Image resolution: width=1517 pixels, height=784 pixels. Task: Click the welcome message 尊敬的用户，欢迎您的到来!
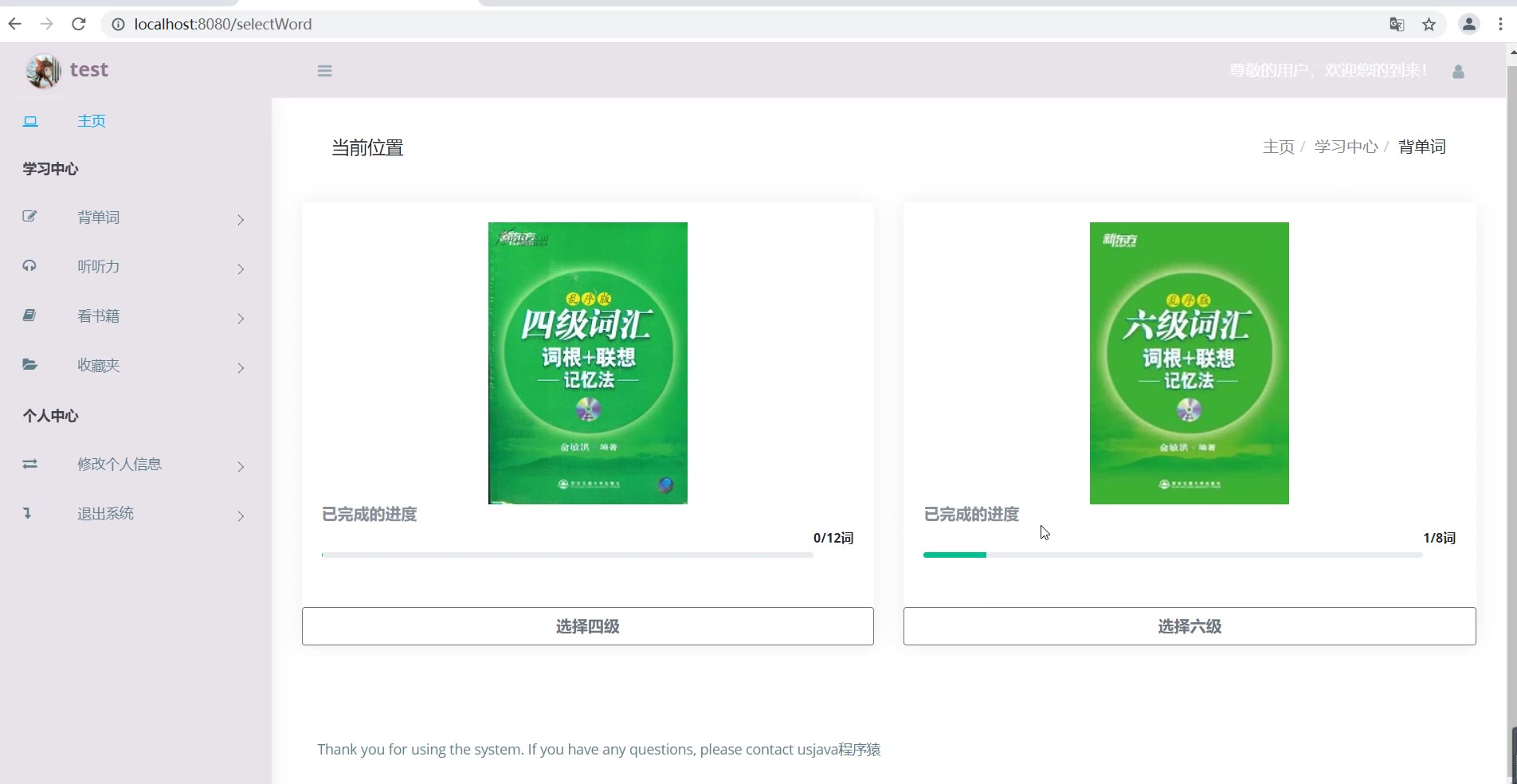[x=1328, y=71]
